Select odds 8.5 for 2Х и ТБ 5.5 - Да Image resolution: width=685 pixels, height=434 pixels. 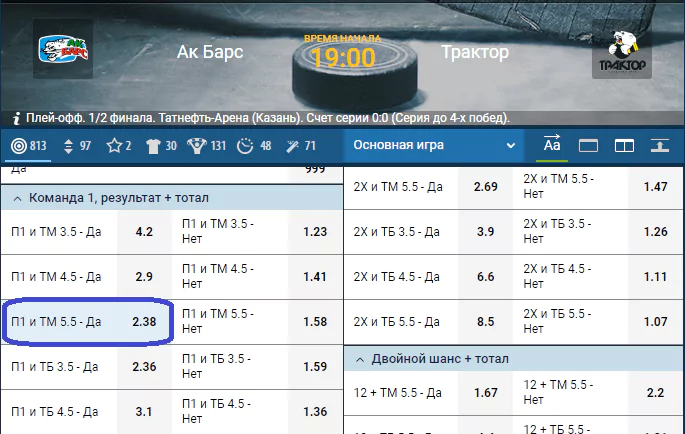(485, 322)
